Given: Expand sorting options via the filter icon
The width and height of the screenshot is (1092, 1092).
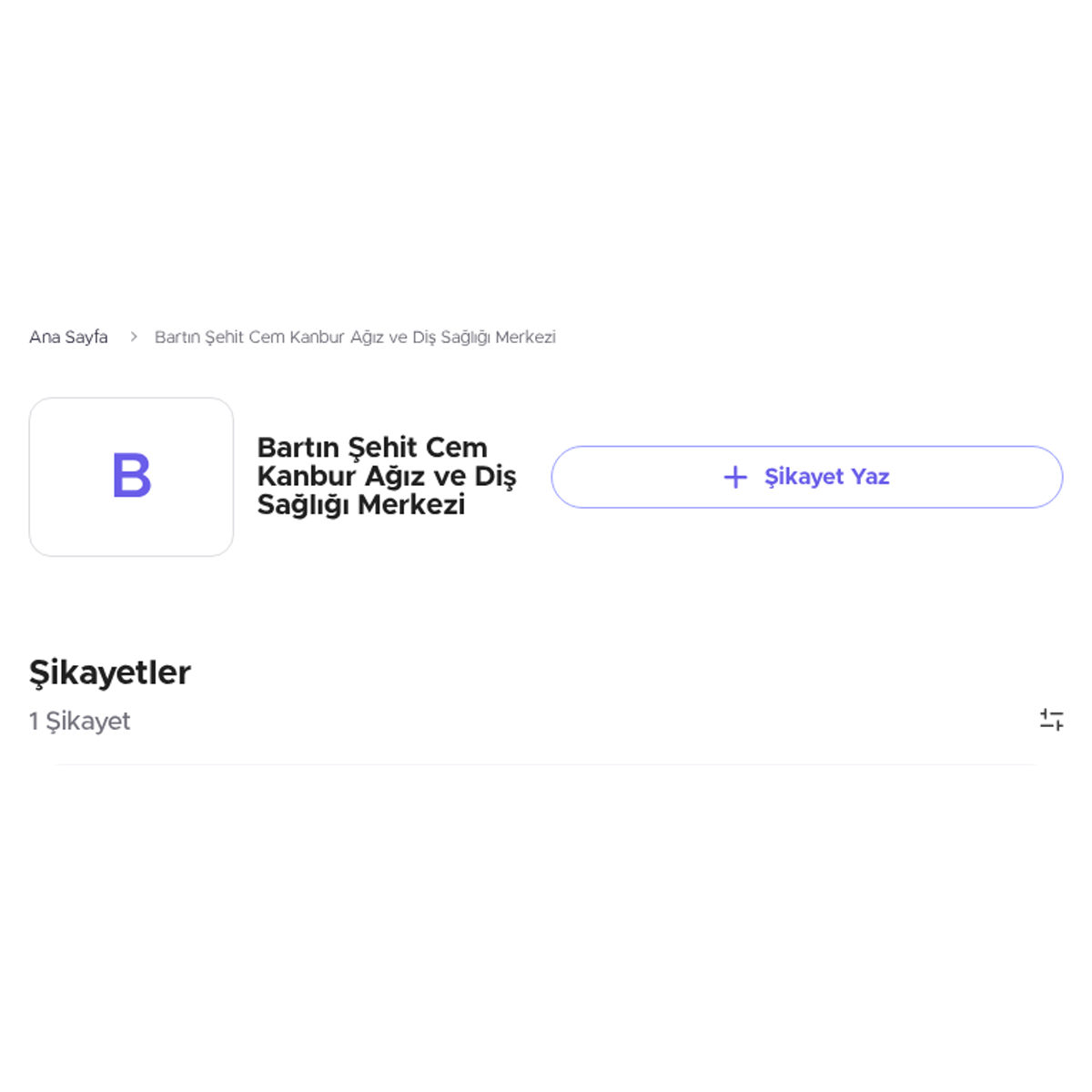Looking at the screenshot, I should tap(1051, 720).
